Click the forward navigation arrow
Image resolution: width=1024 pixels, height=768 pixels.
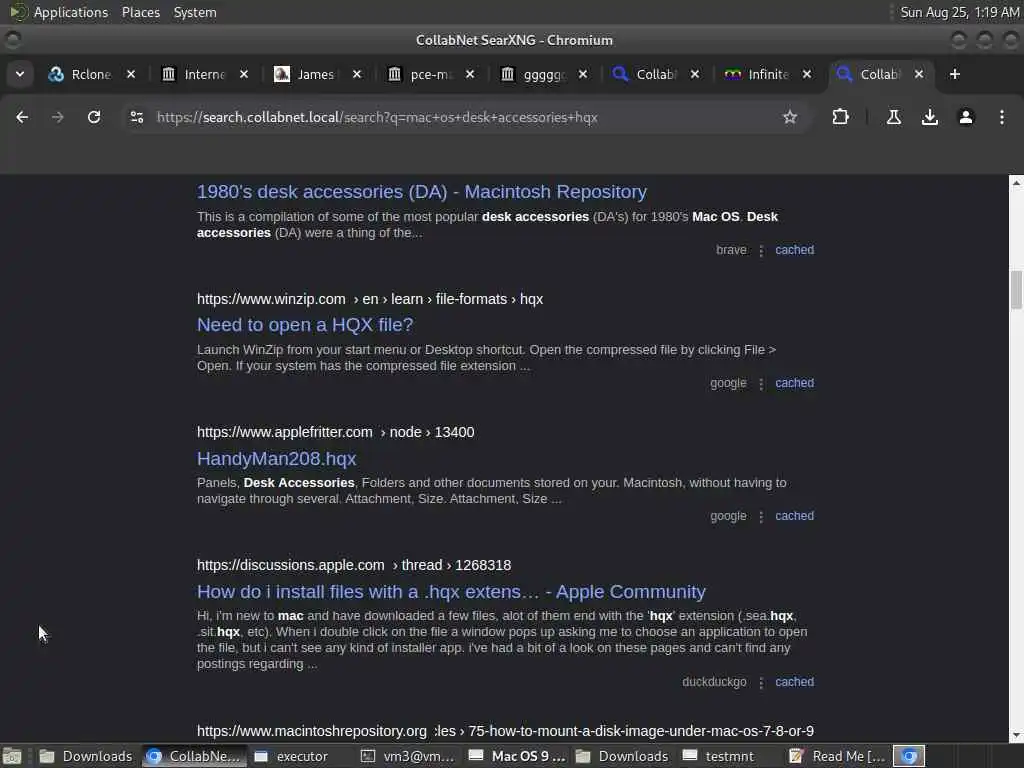tap(57, 117)
